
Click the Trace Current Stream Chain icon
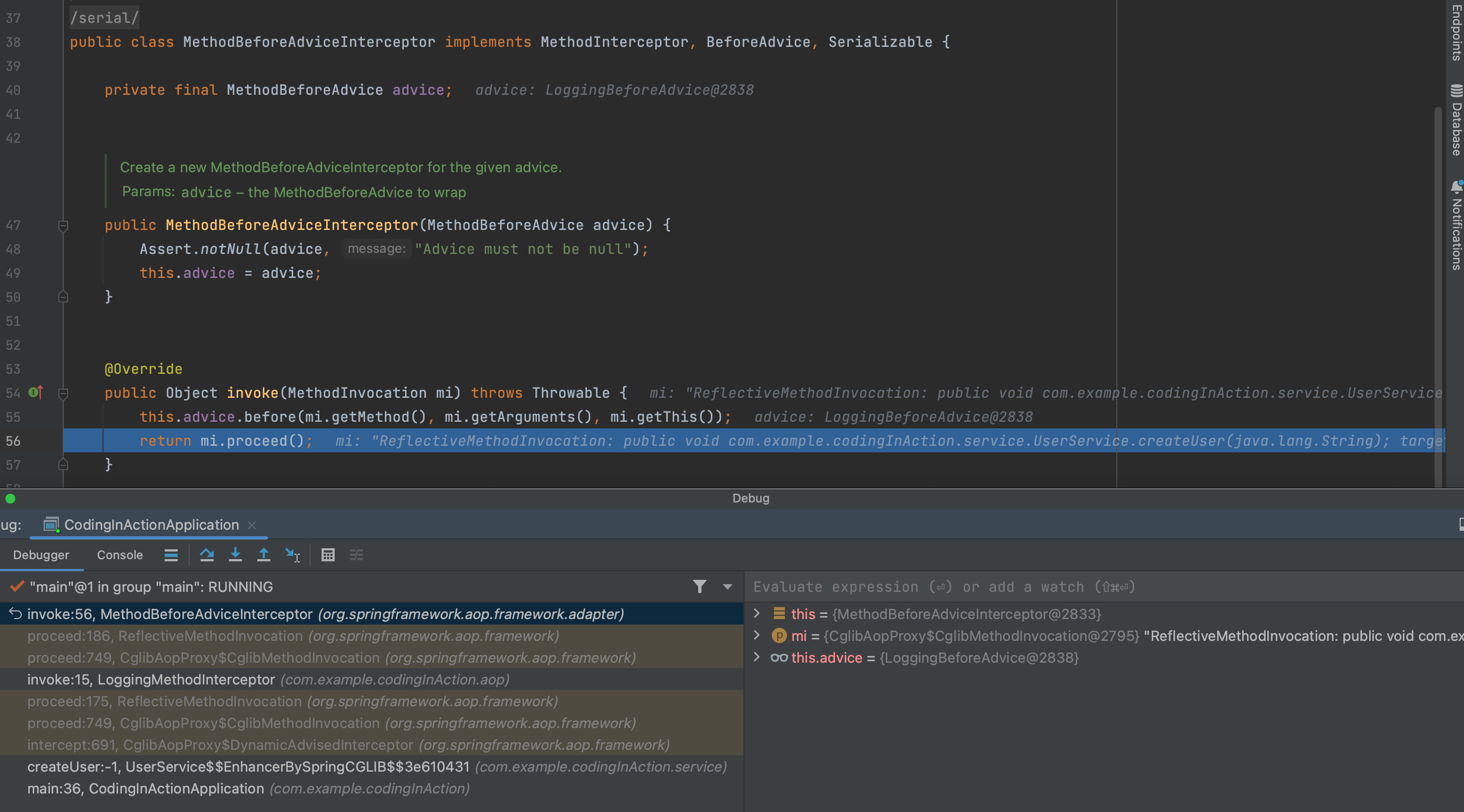pyautogui.click(x=356, y=555)
